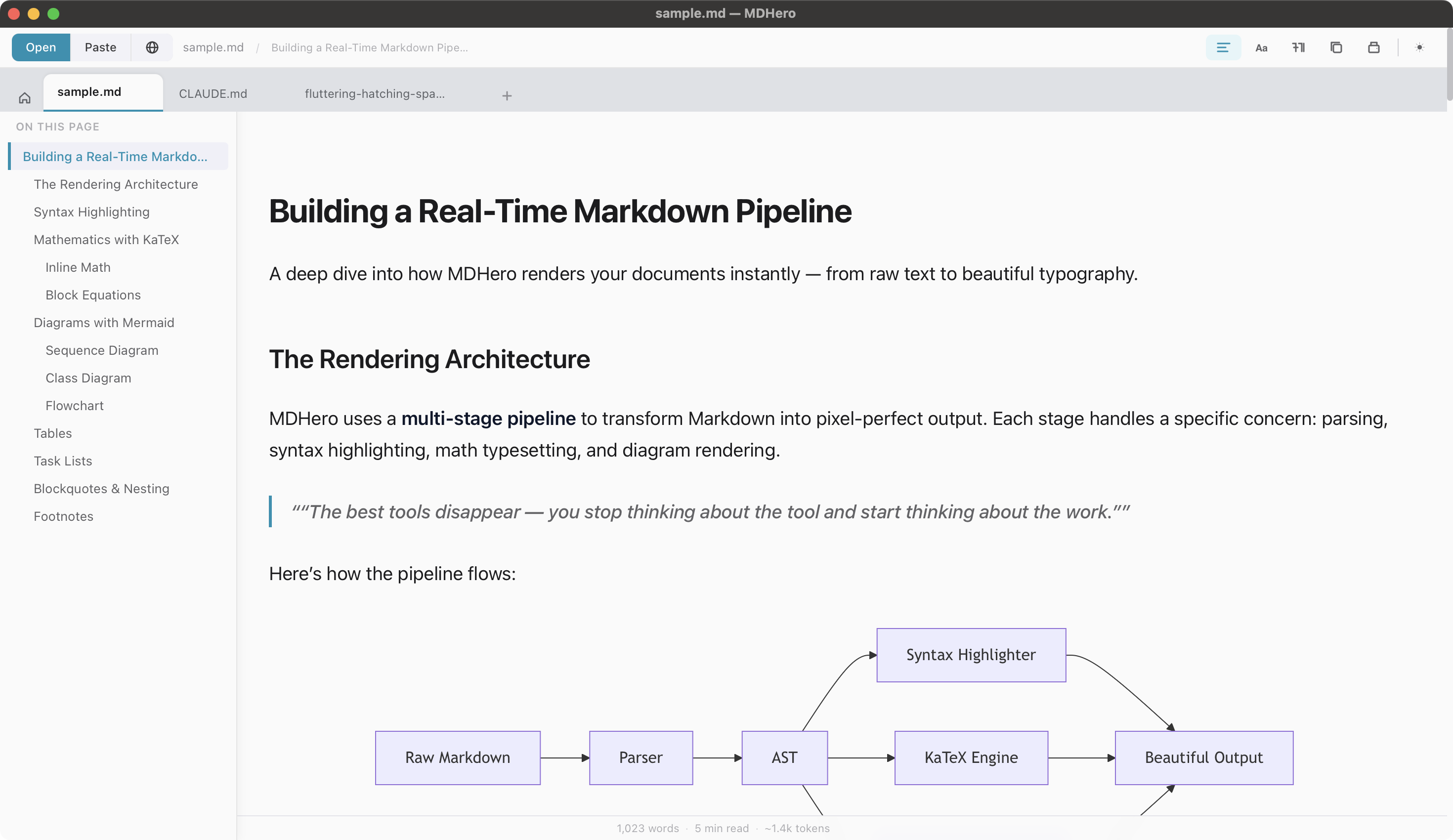This screenshot has width=1453, height=840.
Task: Click the bold multi-stage pipeline text
Action: [x=488, y=418]
